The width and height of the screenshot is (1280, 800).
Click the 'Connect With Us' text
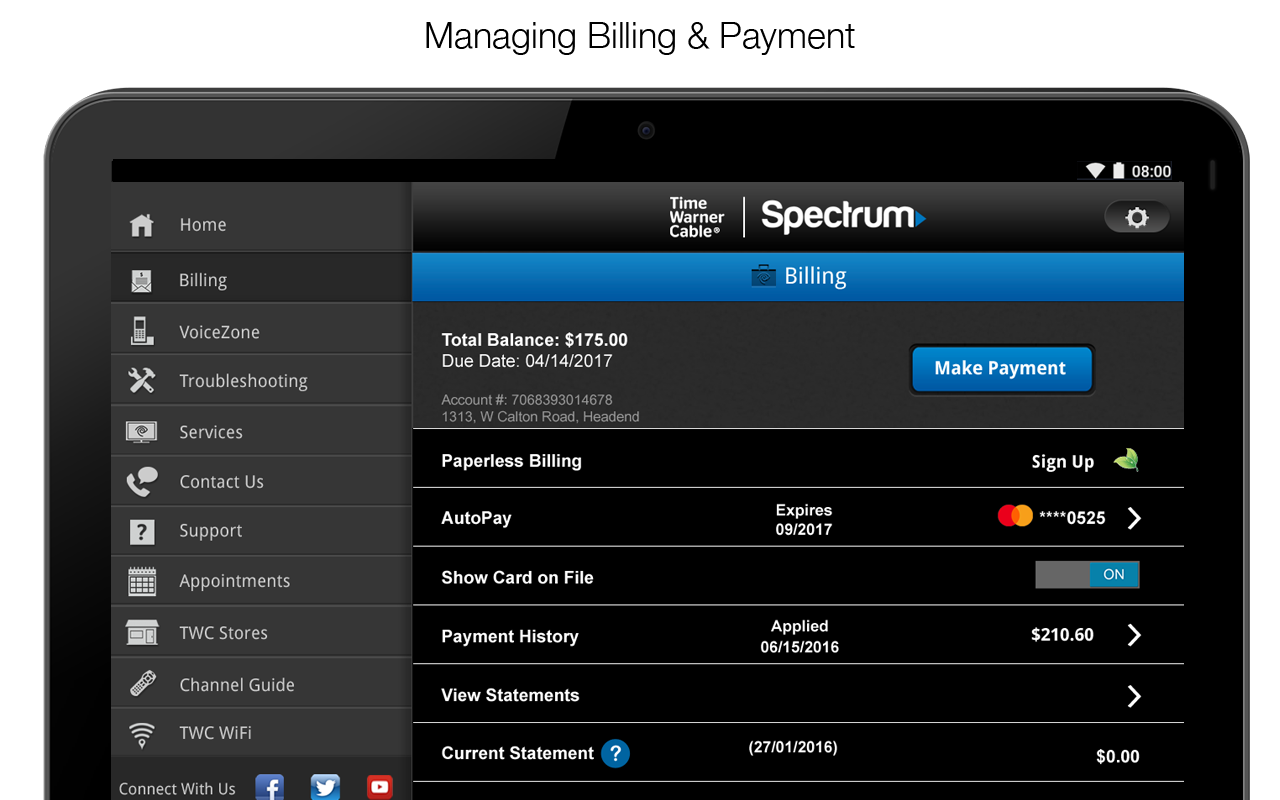coord(177,789)
